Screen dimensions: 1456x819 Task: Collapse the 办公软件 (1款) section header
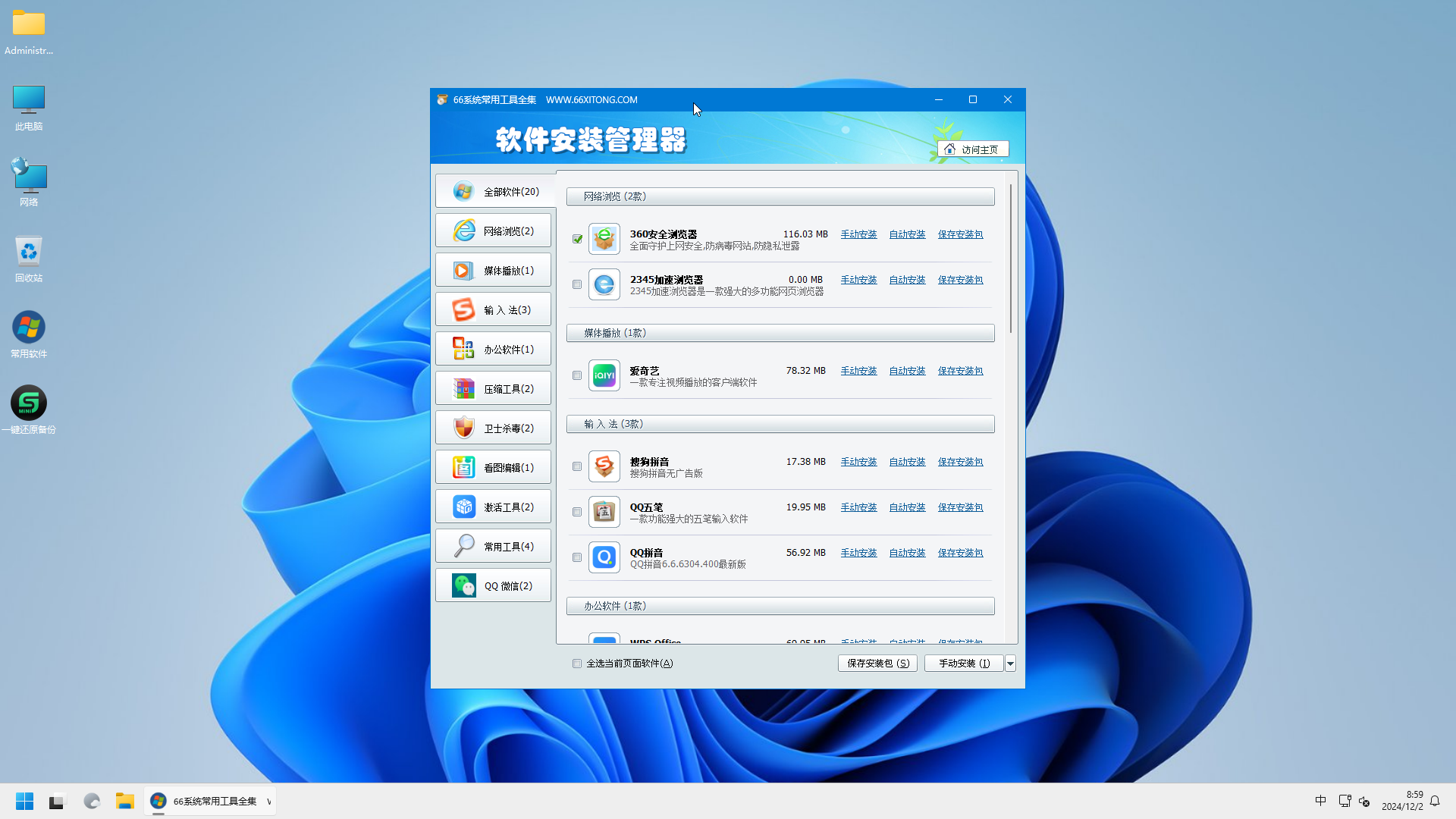pyautogui.click(x=780, y=606)
